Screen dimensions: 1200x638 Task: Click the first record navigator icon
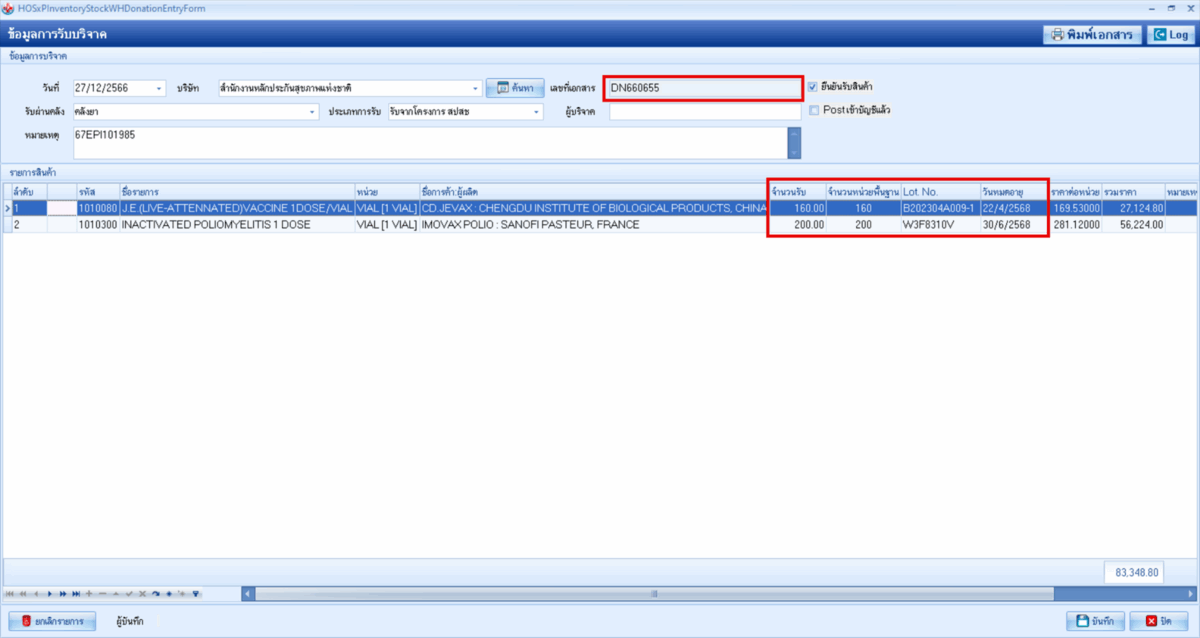click(x=10, y=593)
